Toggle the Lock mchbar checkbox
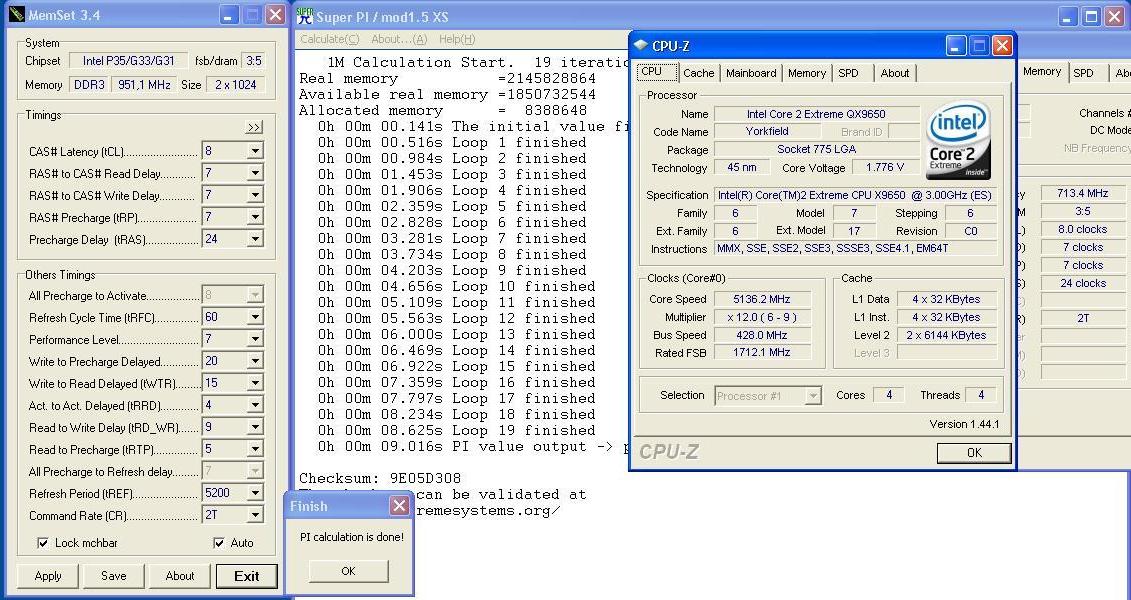Screen dimensions: 1131x600 click(x=43, y=542)
